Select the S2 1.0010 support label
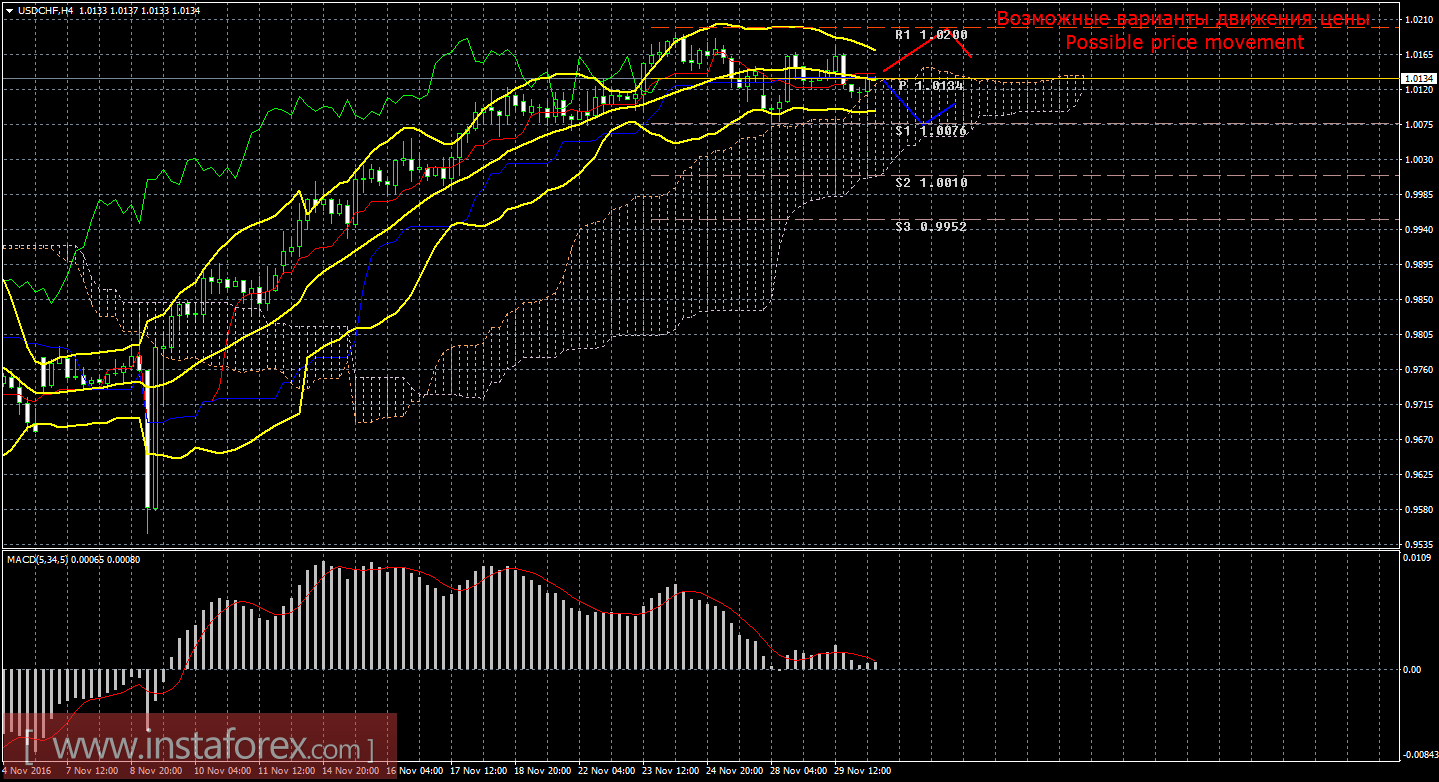The height and width of the screenshot is (782, 1439). pos(930,183)
